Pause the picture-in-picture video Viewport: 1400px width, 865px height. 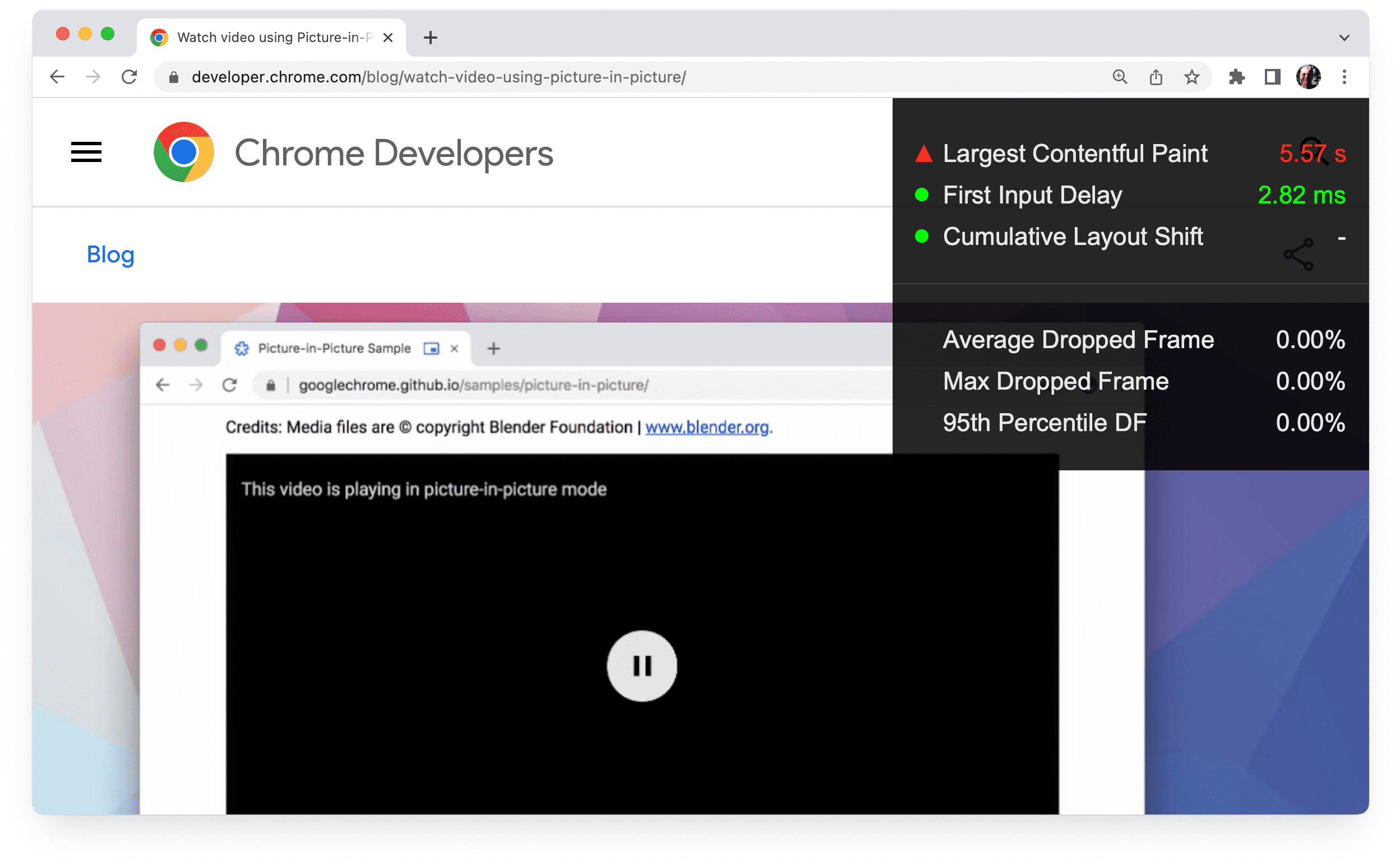coord(642,664)
